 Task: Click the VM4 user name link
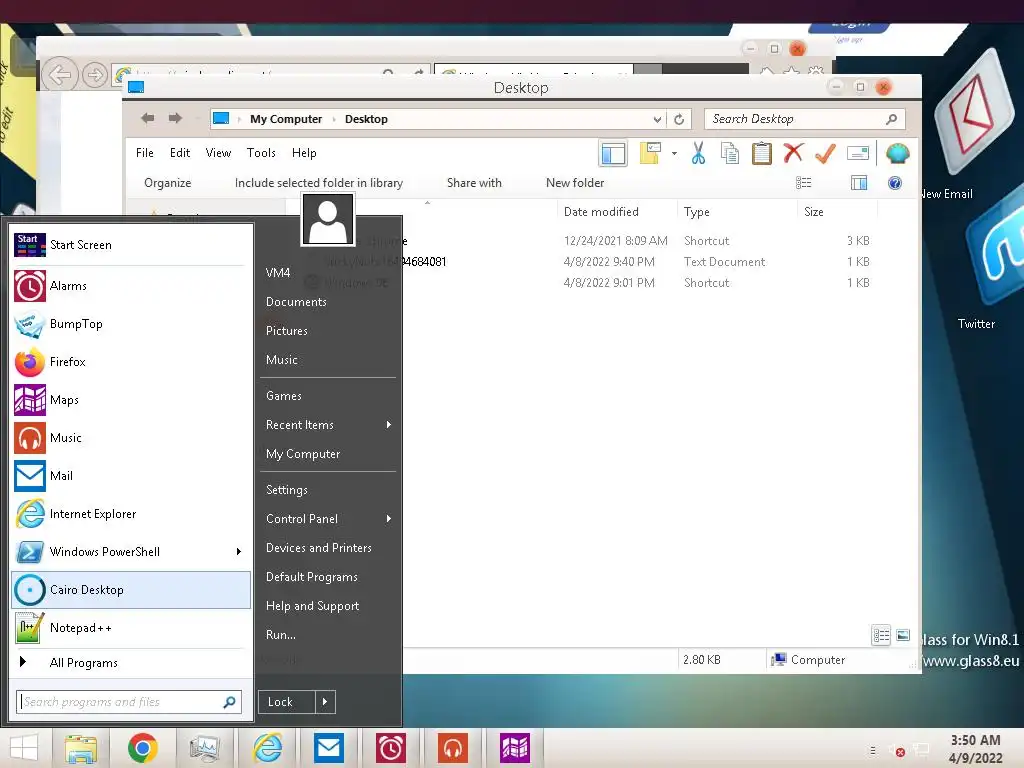tap(278, 273)
